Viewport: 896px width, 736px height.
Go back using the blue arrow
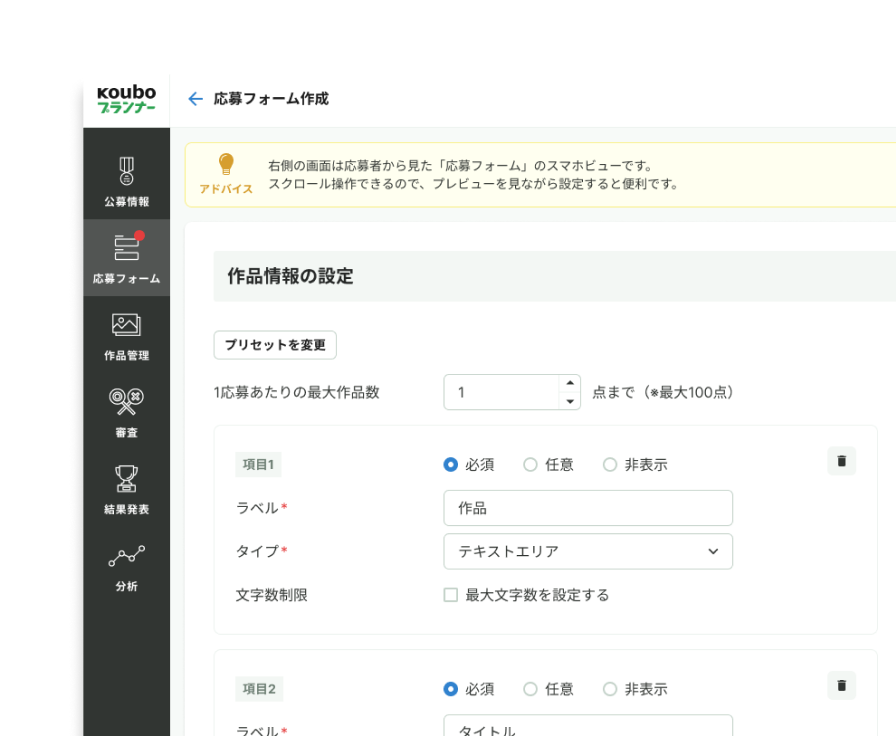pos(196,99)
